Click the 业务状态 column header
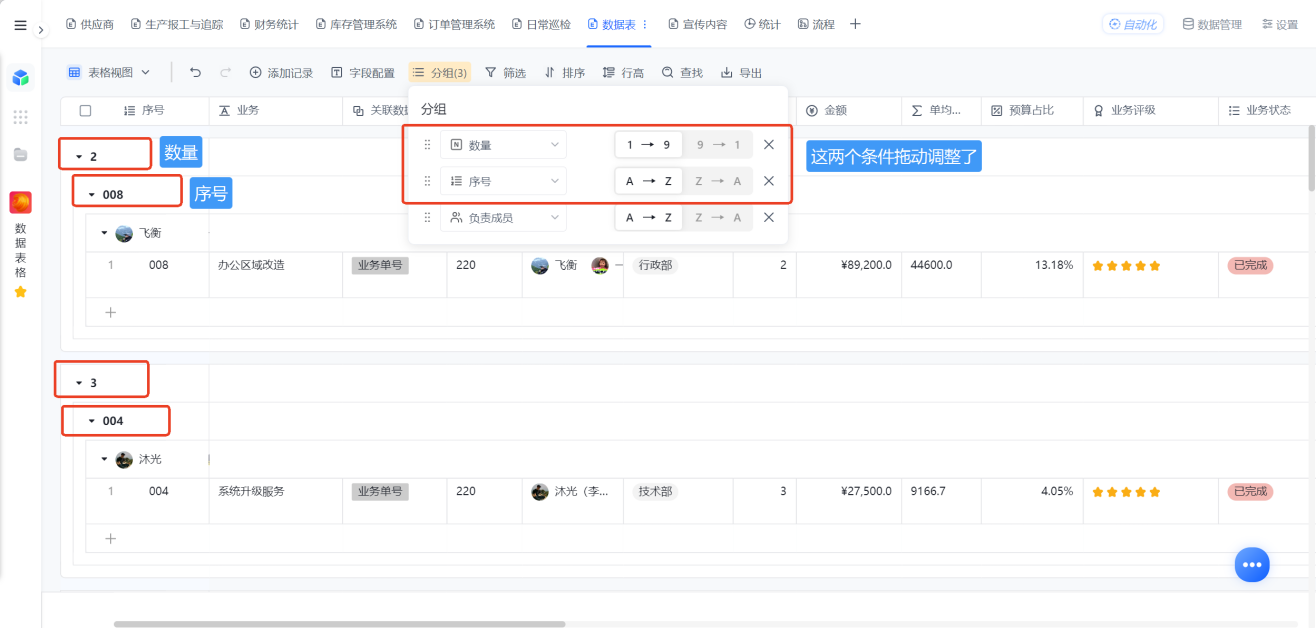1316x628 pixels. [x=1266, y=110]
